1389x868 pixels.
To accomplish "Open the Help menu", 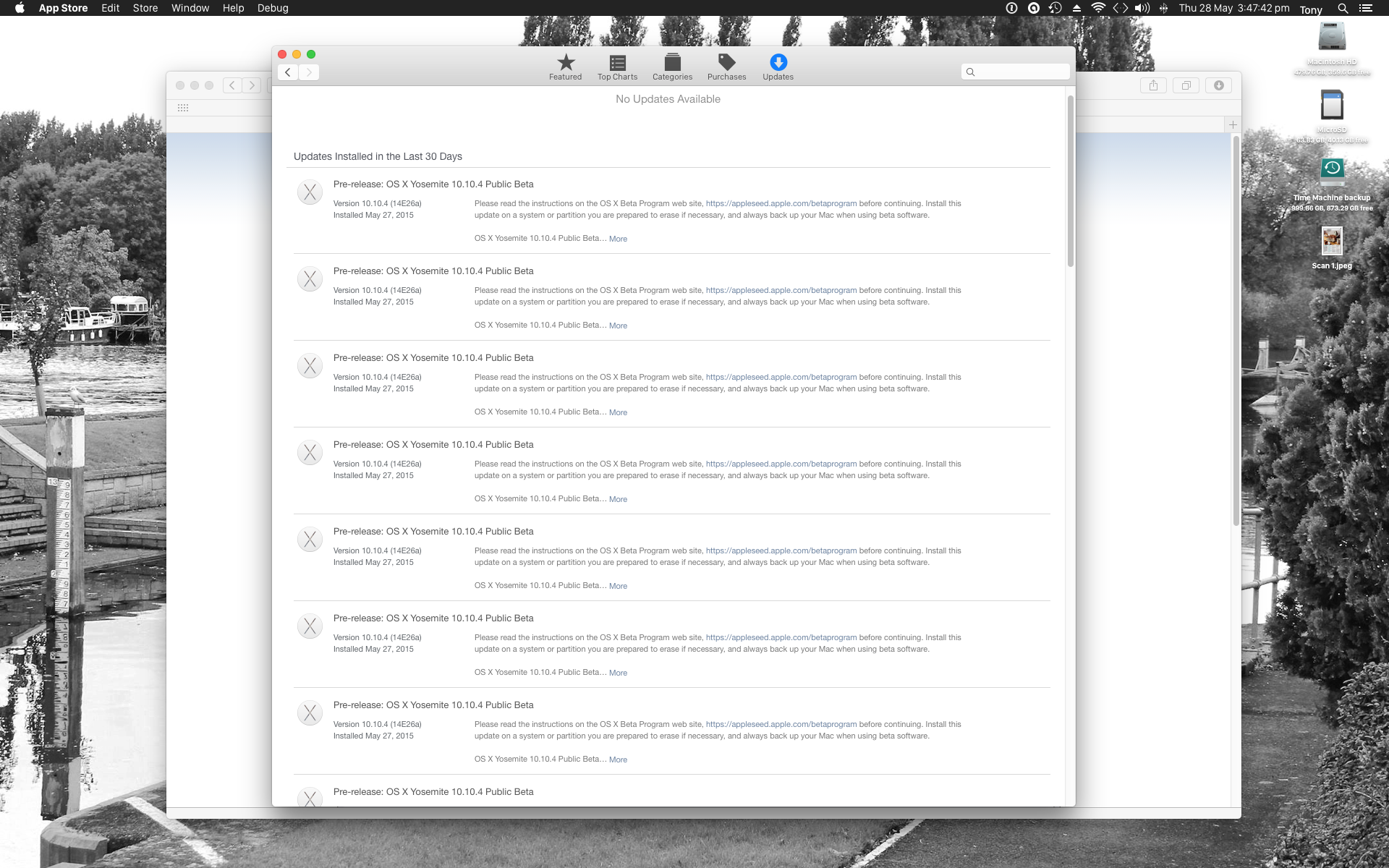I will 233,8.
